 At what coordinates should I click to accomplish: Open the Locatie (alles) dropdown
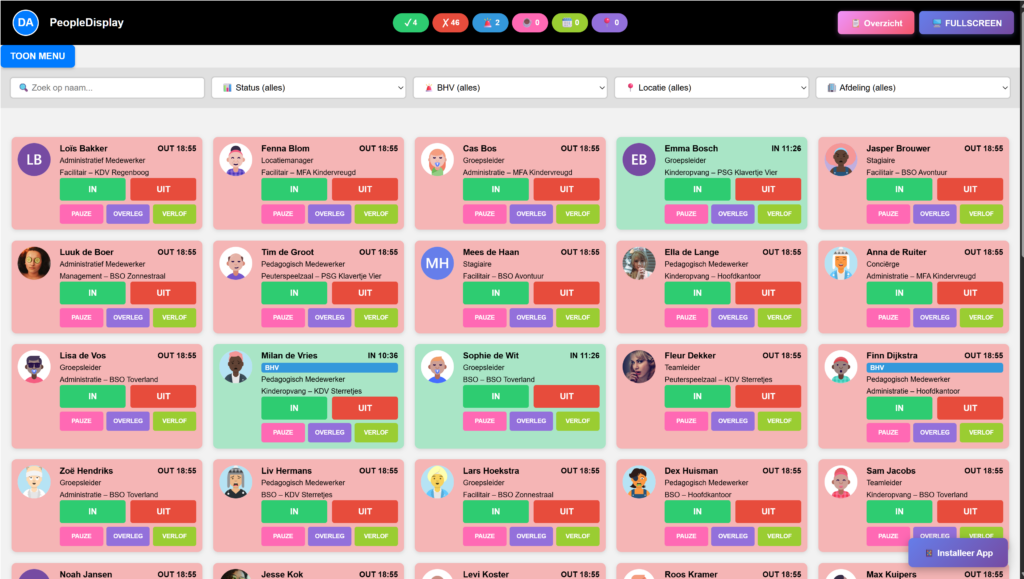point(711,88)
